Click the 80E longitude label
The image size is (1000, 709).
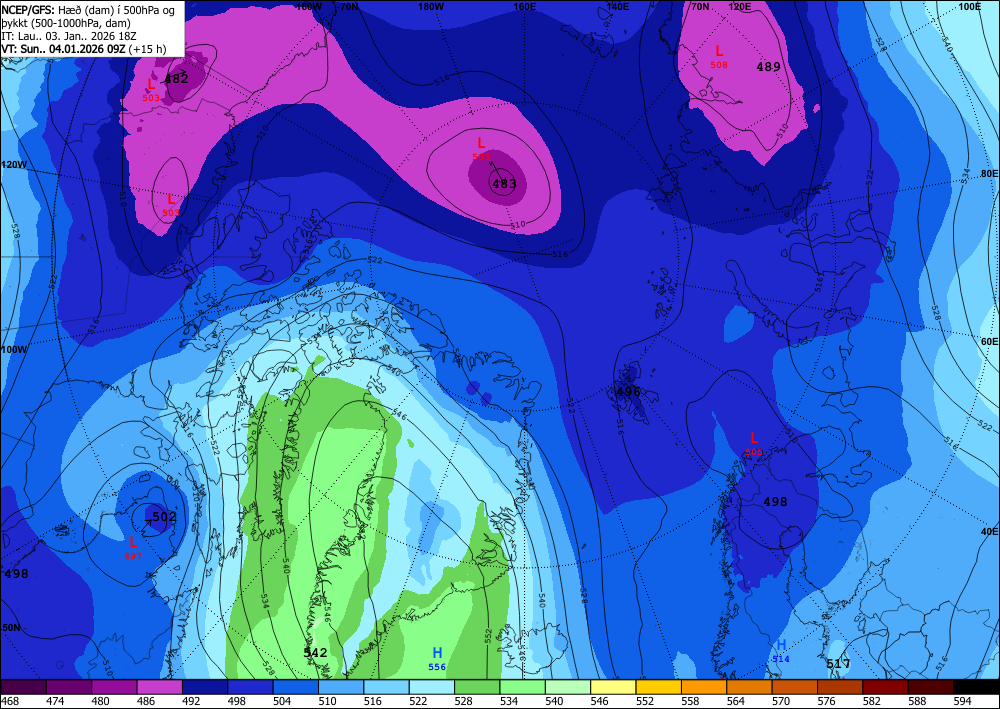989,173
